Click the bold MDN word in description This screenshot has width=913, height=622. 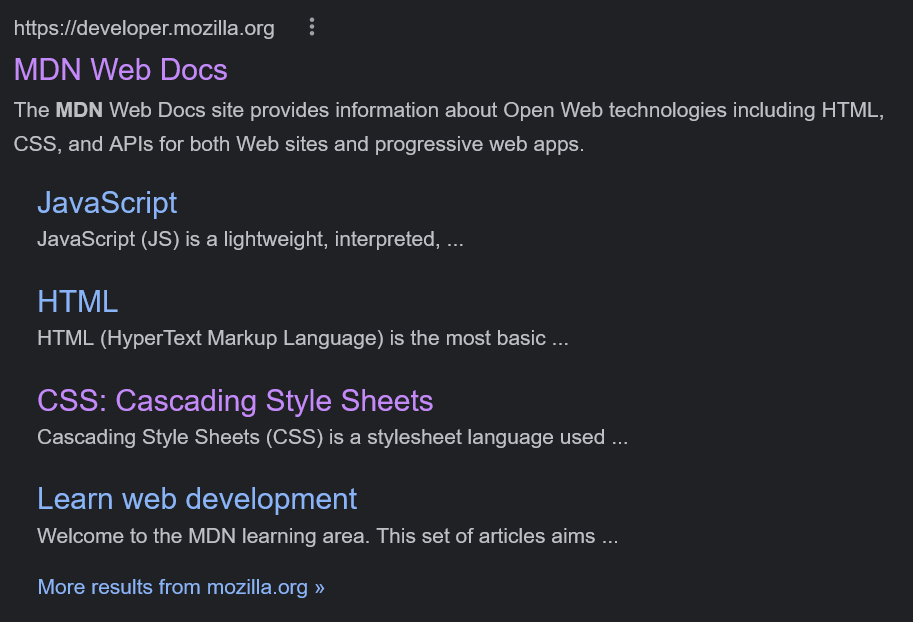pyautogui.click(x=79, y=110)
